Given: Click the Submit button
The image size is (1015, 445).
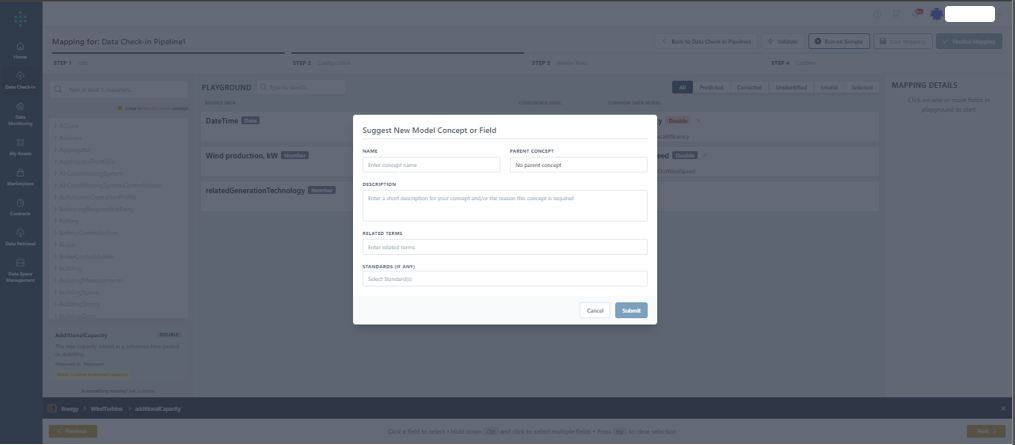Looking at the screenshot, I should coord(631,310).
